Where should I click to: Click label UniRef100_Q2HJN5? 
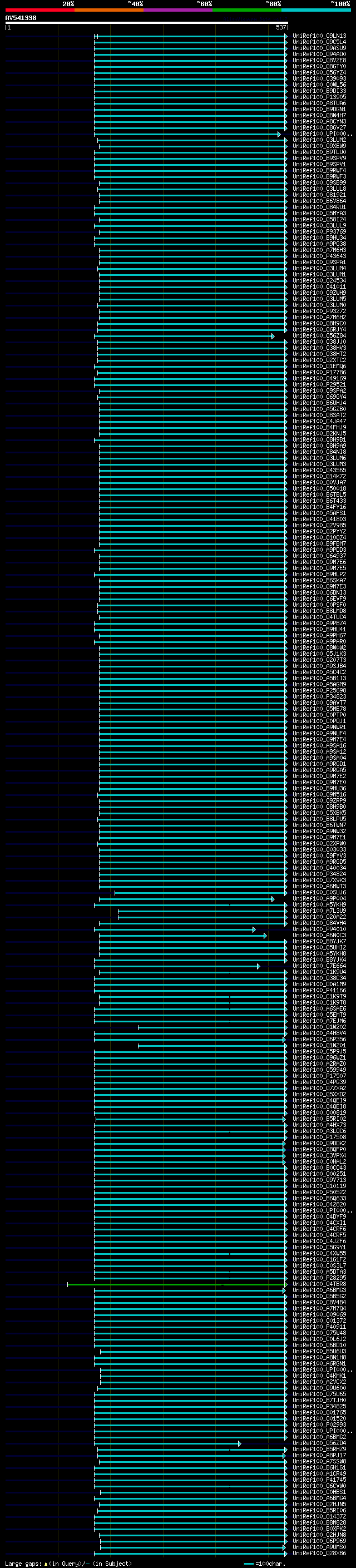tap(319, 1504)
